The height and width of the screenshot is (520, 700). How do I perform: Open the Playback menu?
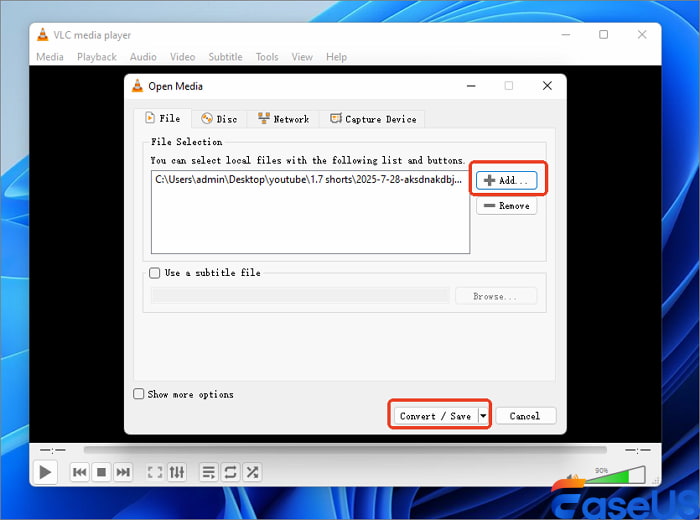pyautogui.click(x=96, y=57)
